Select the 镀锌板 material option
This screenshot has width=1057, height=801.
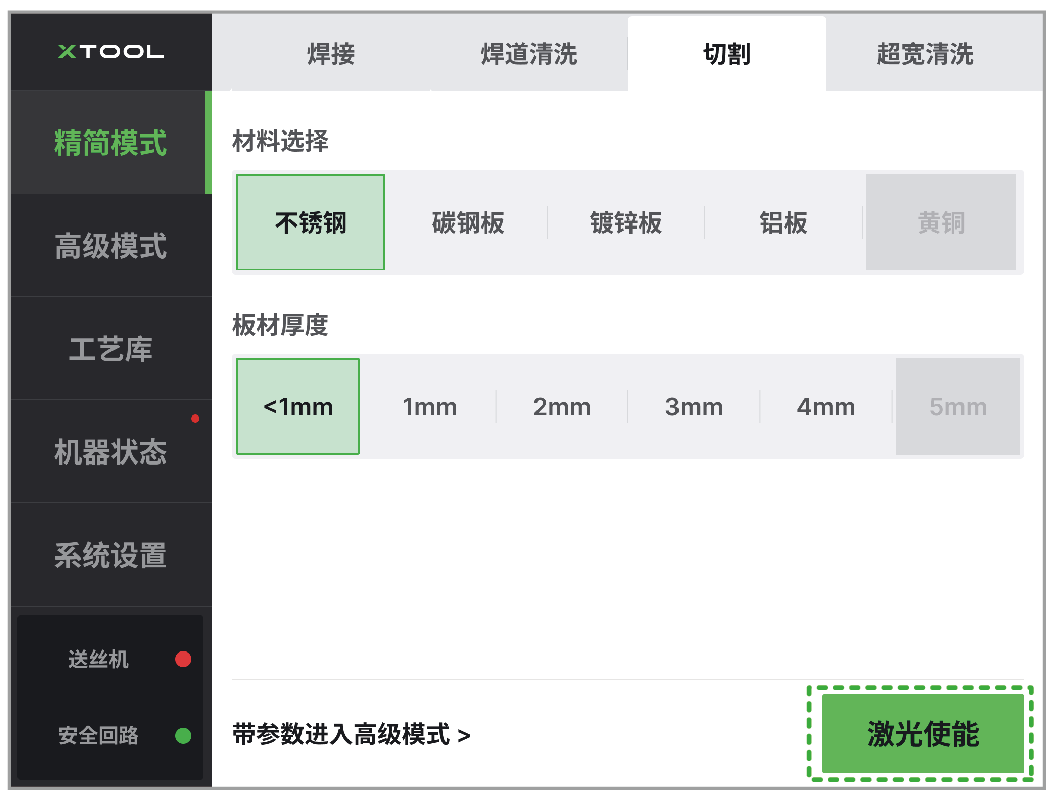(626, 222)
